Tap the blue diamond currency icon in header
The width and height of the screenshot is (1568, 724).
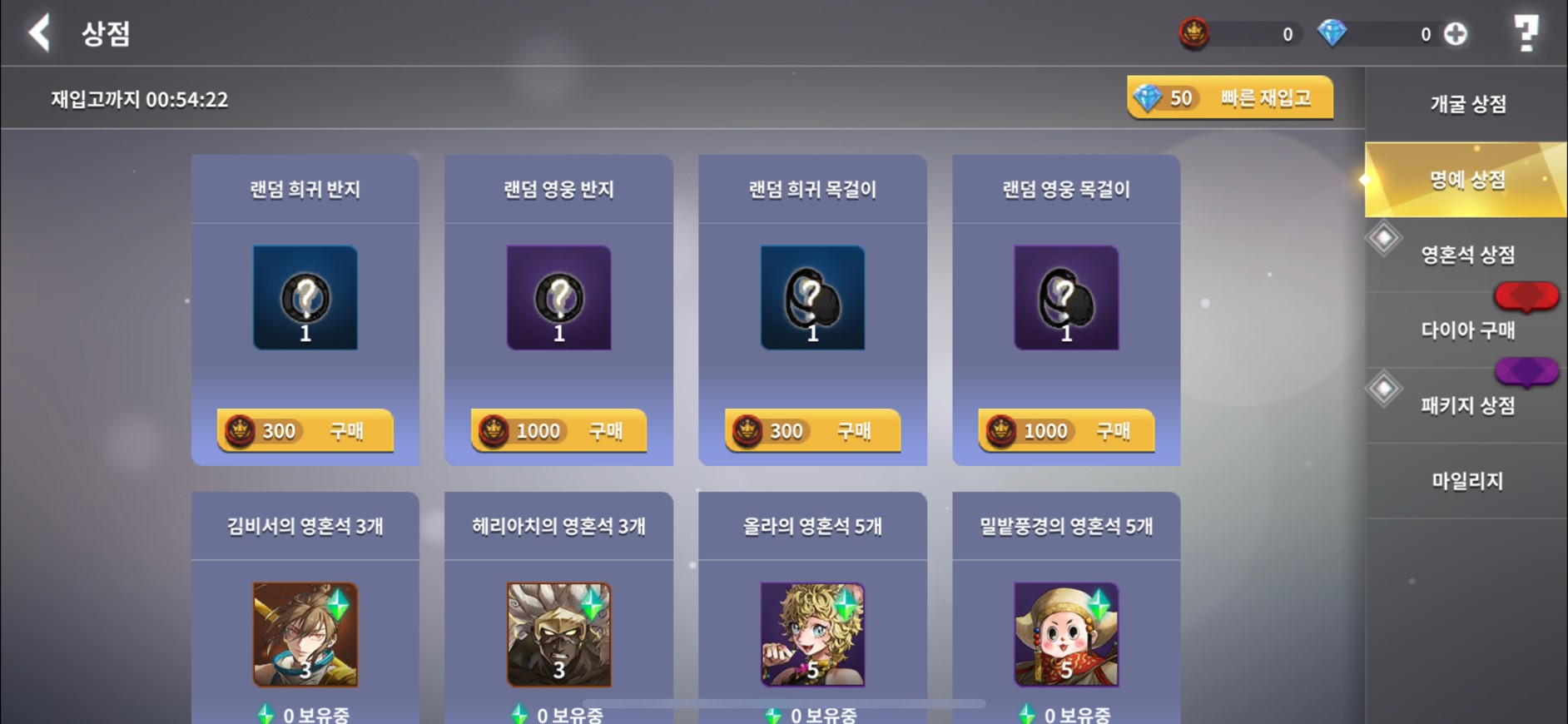(x=1332, y=33)
